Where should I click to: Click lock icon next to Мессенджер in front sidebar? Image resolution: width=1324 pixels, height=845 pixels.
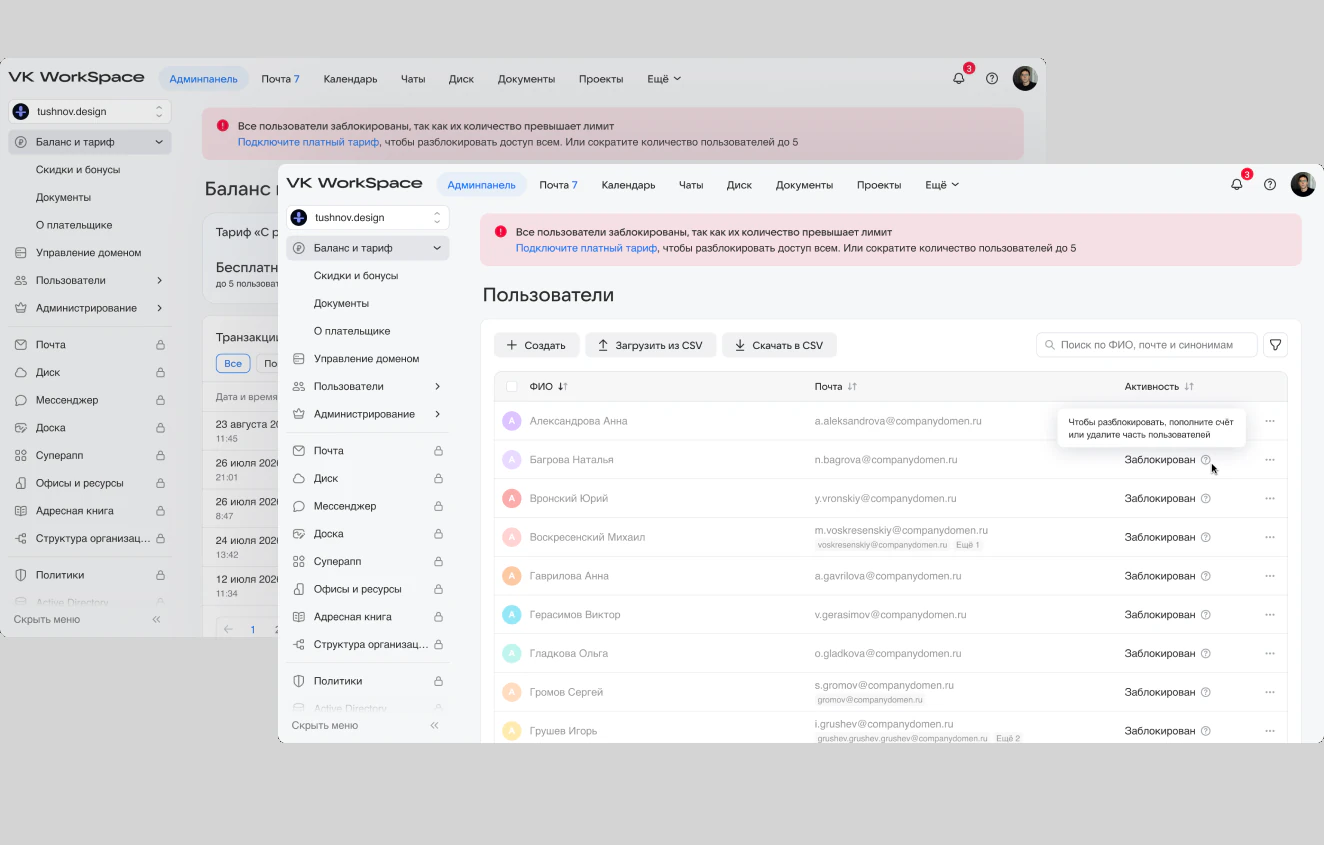[438, 506]
